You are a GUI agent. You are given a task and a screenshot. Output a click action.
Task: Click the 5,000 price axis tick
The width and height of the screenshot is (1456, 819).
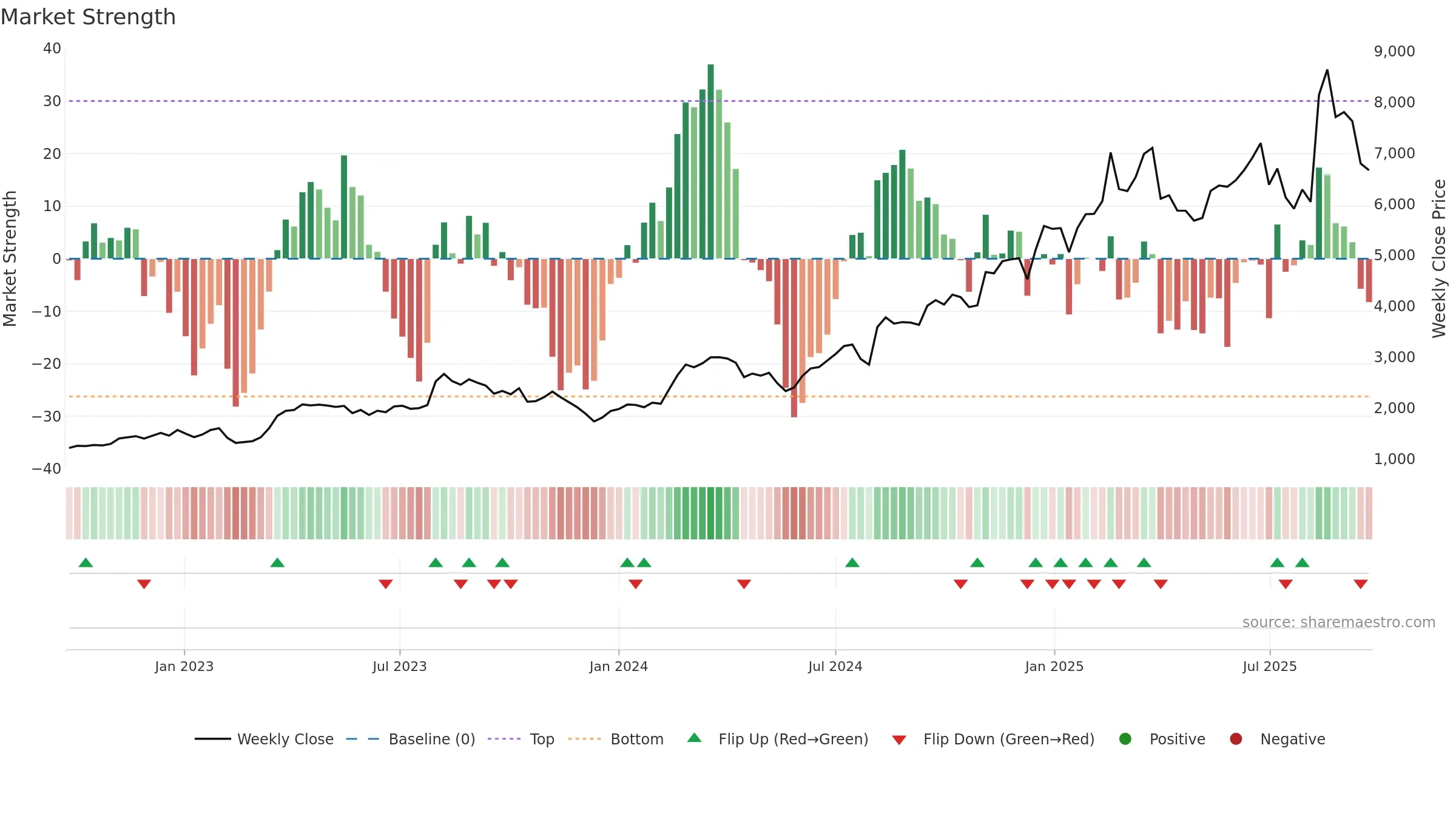click(1395, 255)
